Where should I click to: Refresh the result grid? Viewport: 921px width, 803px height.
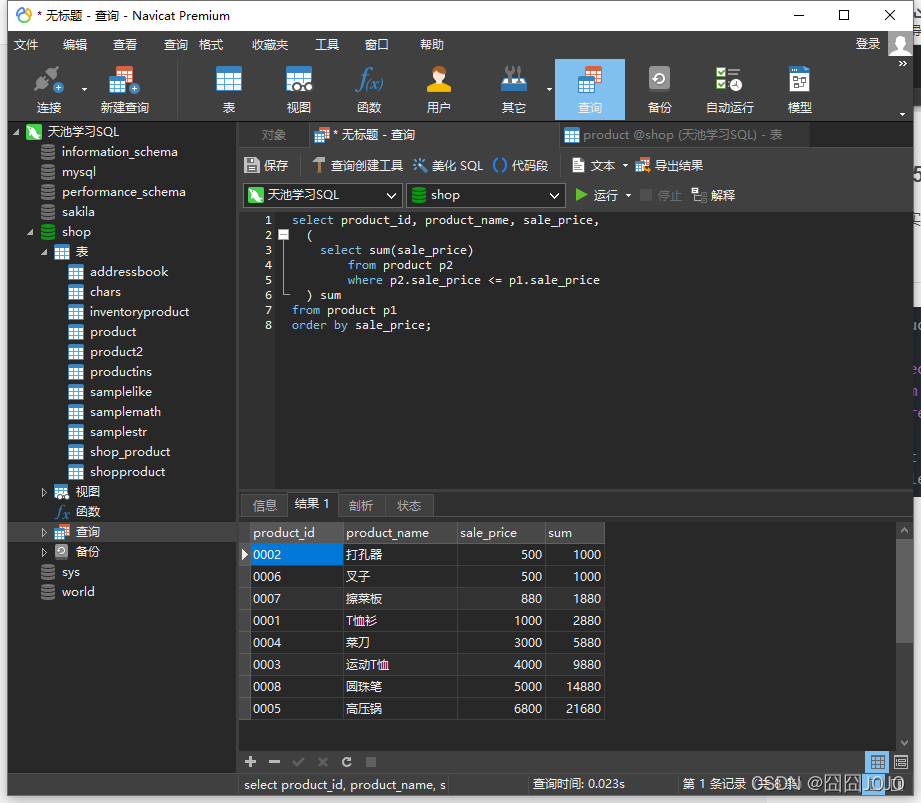(347, 762)
